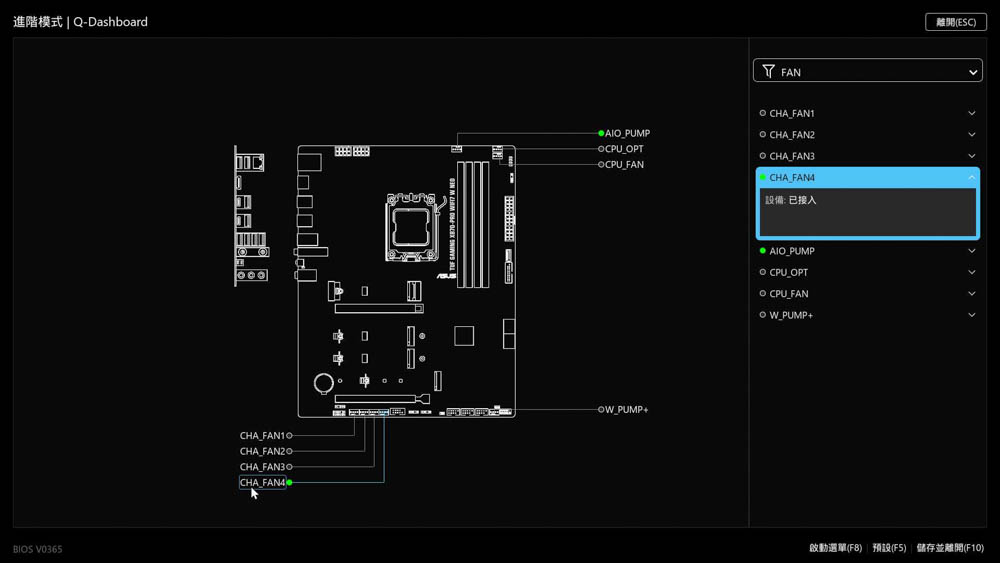The image size is (1000, 563).
Task: Select CPU_OPT in the fan list
Action: [x=789, y=272]
